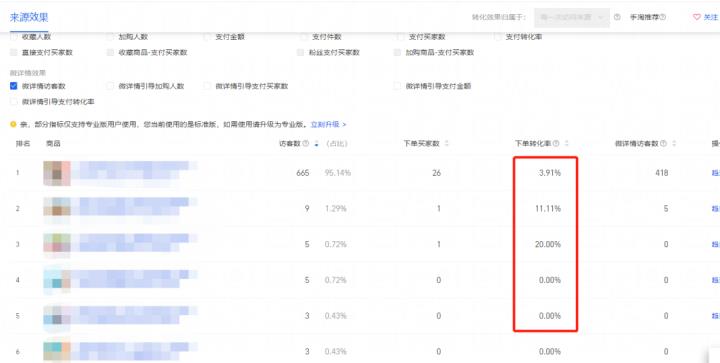720x363 pixels.
Task: Tick the 粉丝支付买家数 checkbox
Action: [x=300, y=52]
